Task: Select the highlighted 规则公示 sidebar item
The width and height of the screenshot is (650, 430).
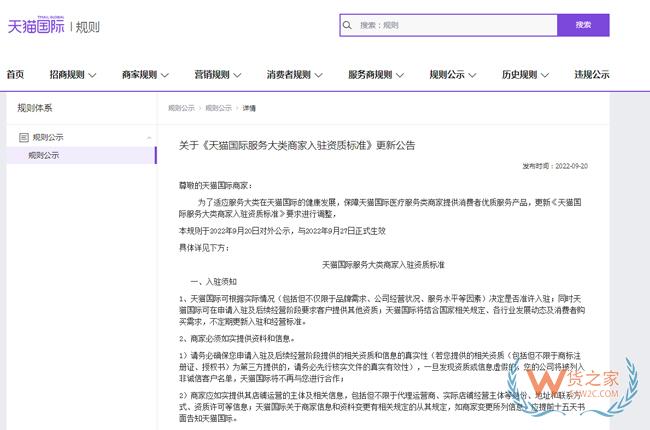Action: click(x=82, y=155)
